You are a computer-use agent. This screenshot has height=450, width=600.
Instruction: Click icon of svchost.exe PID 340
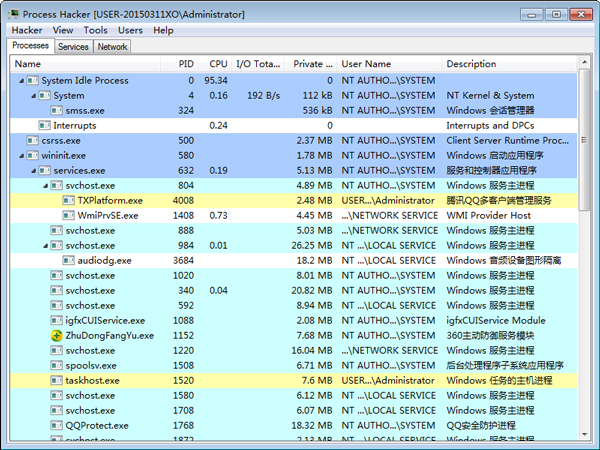tap(57, 290)
